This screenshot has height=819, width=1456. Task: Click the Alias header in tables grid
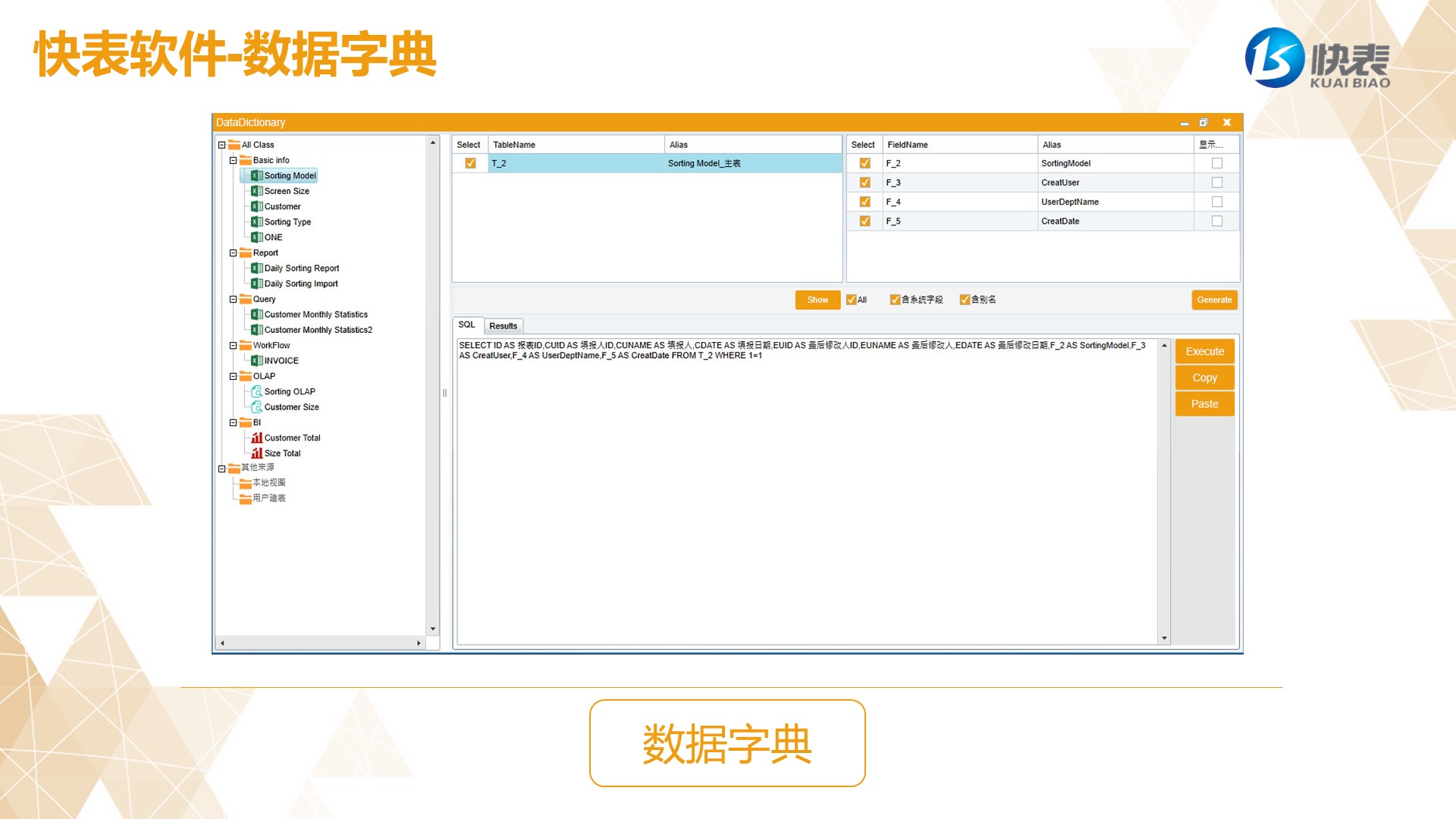pos(753,145)
